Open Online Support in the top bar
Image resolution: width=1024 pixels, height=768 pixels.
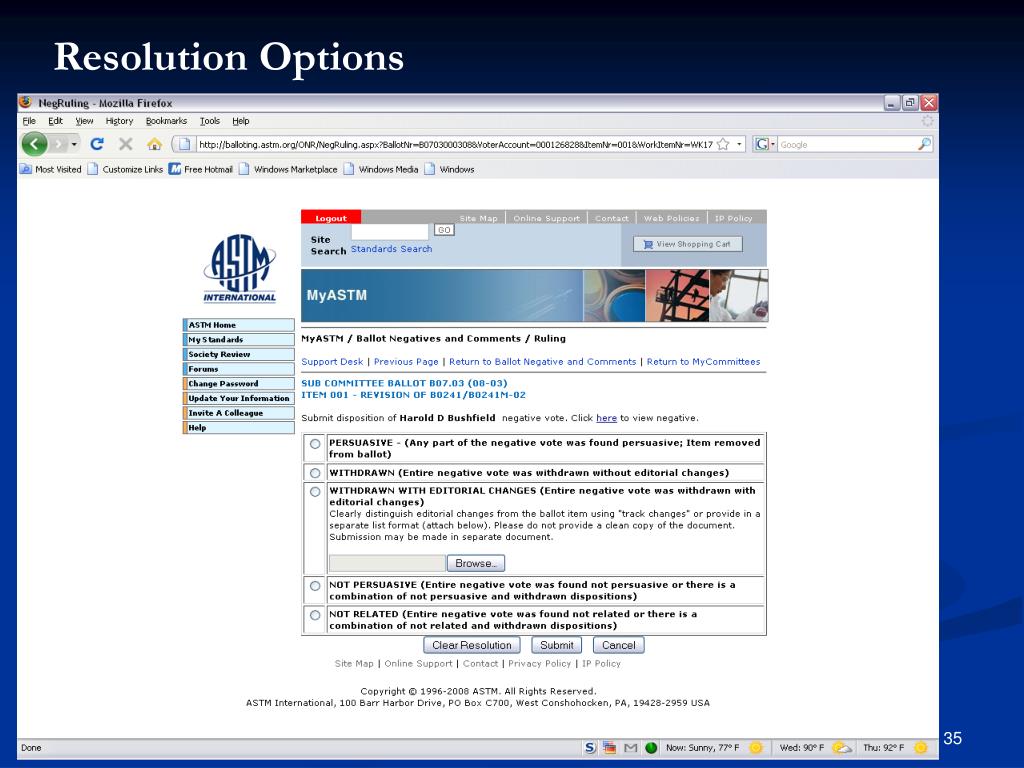547,218
